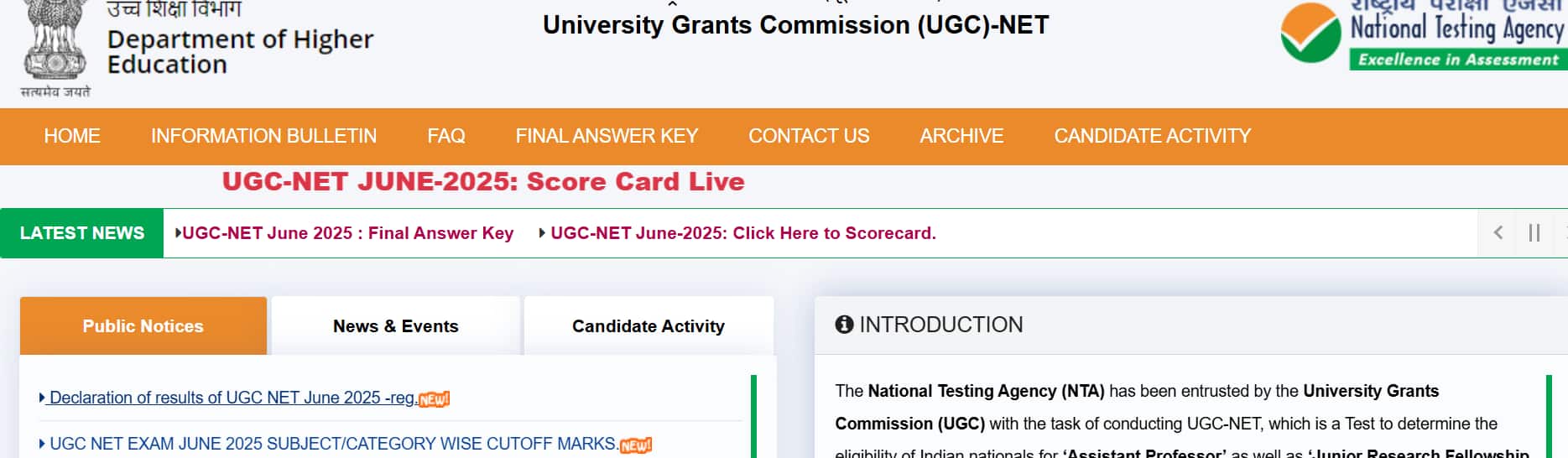Image resolution: width=1568 pixels, height=458 pixels.
Task: Click NEW badge beside cutoff marks notice
Action: (635, 445)
